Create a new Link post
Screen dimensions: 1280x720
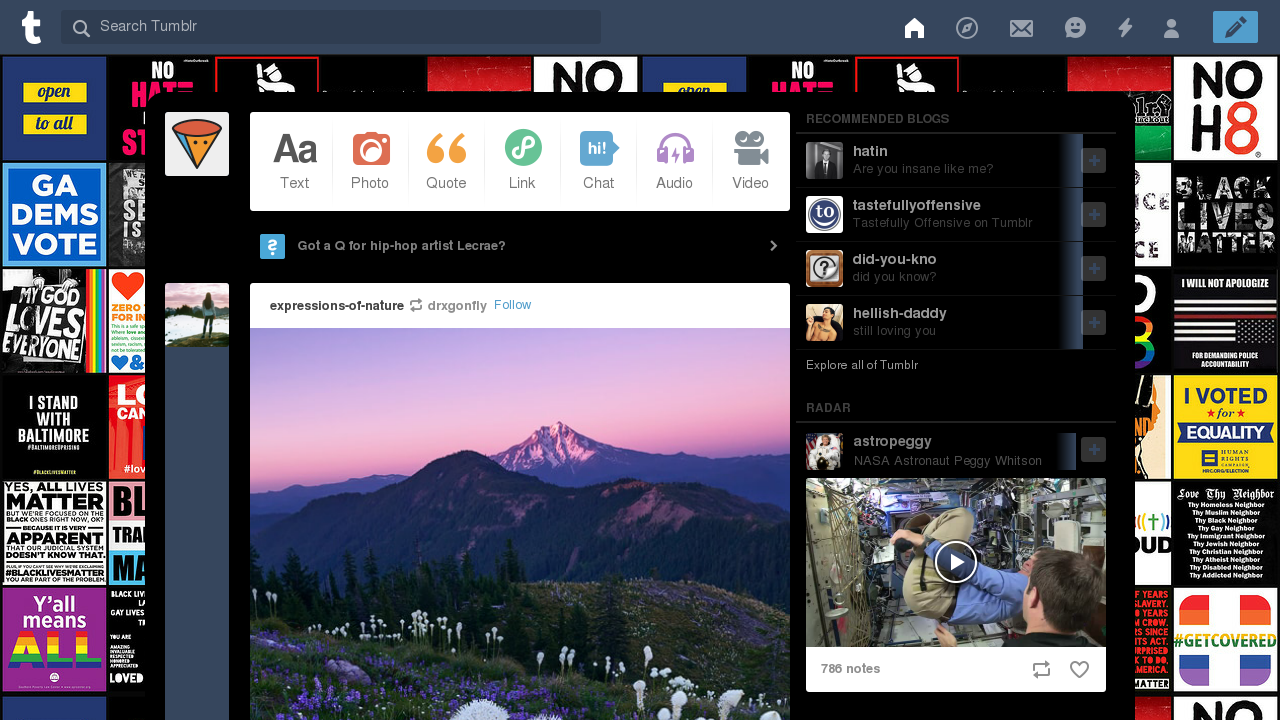tap(522, 161)
